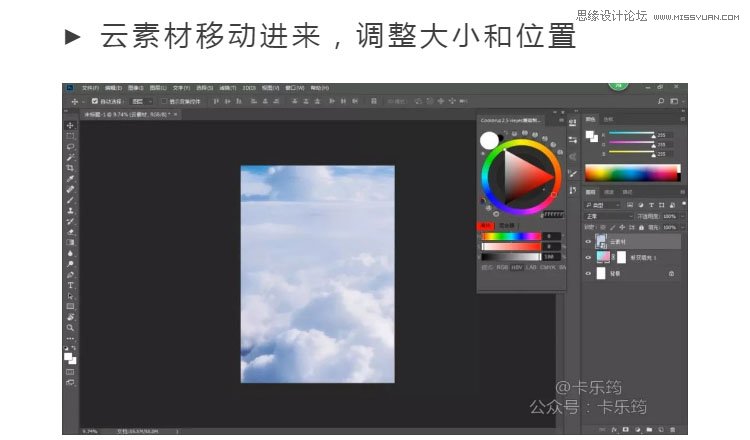750x440 pixels.
Task: Toggle the Auto-Select checkbox in options bar
Action: point(95,101)
